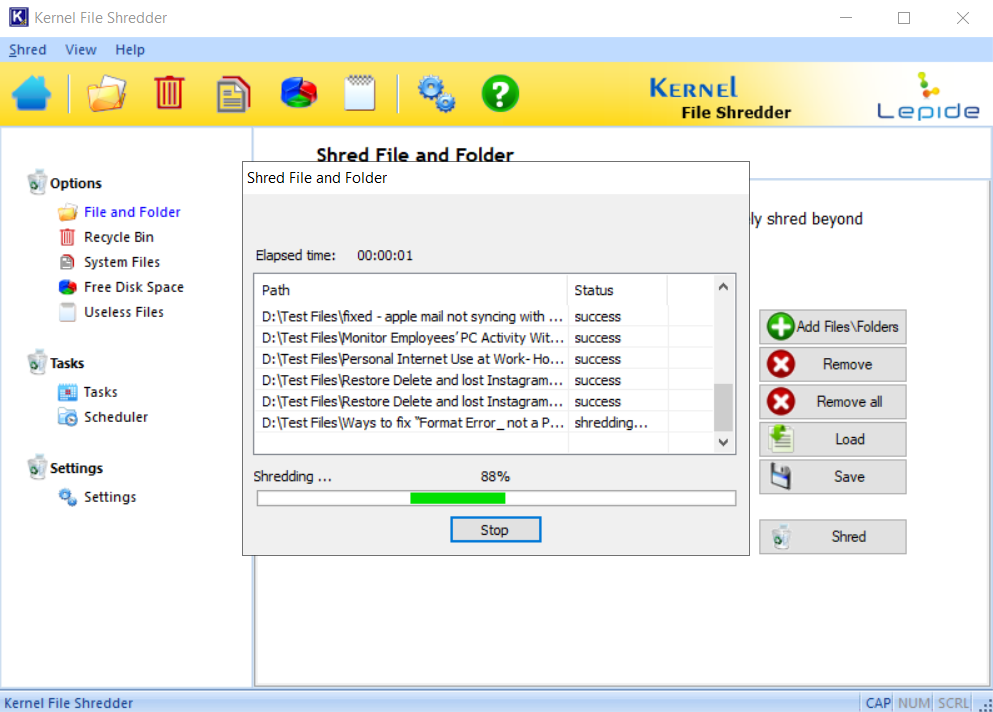
Task: Click the clock icon beside Scheduler
Action: point(67,417)
